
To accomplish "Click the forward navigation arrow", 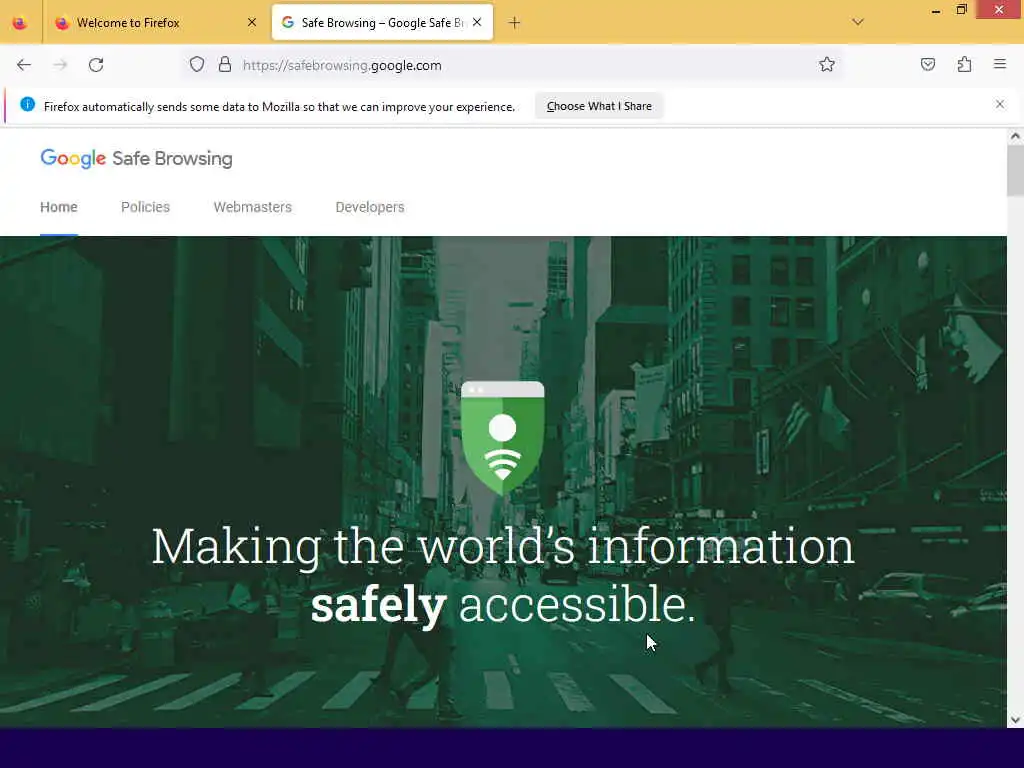I will point(60,65).
